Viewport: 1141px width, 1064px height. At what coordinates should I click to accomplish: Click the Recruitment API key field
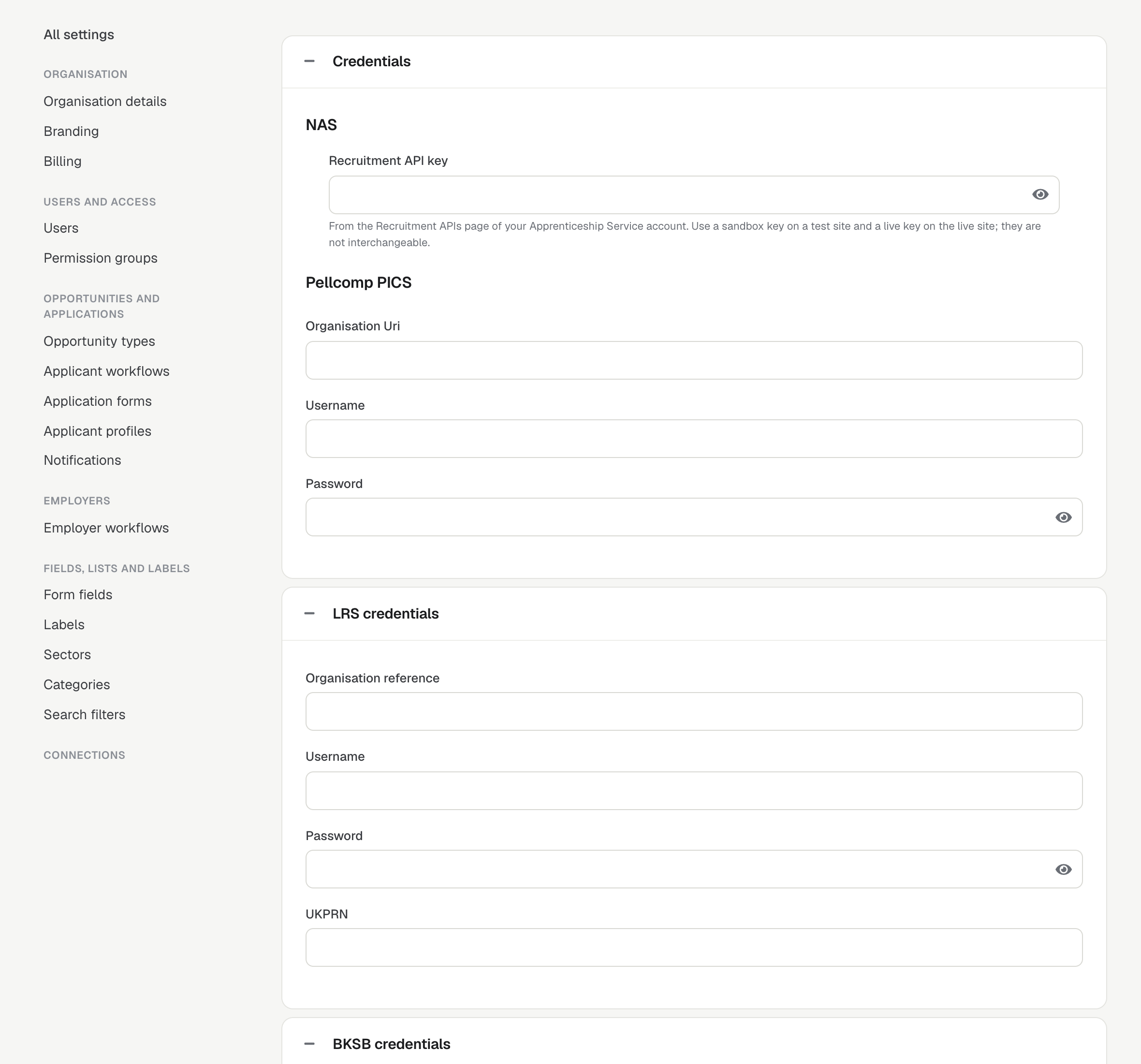[693, 194]
